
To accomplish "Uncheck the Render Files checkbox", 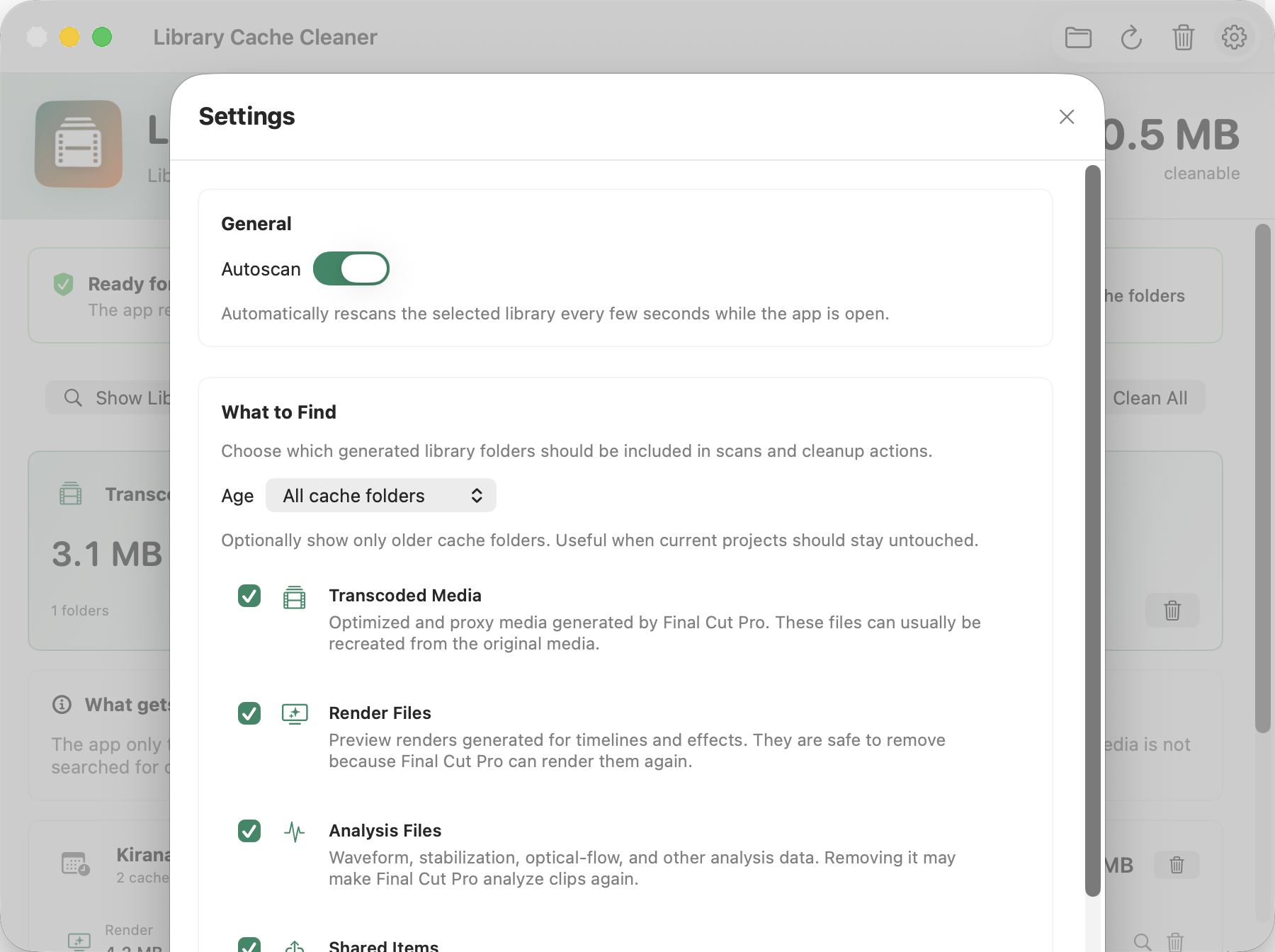I will (x=249, y=713).
